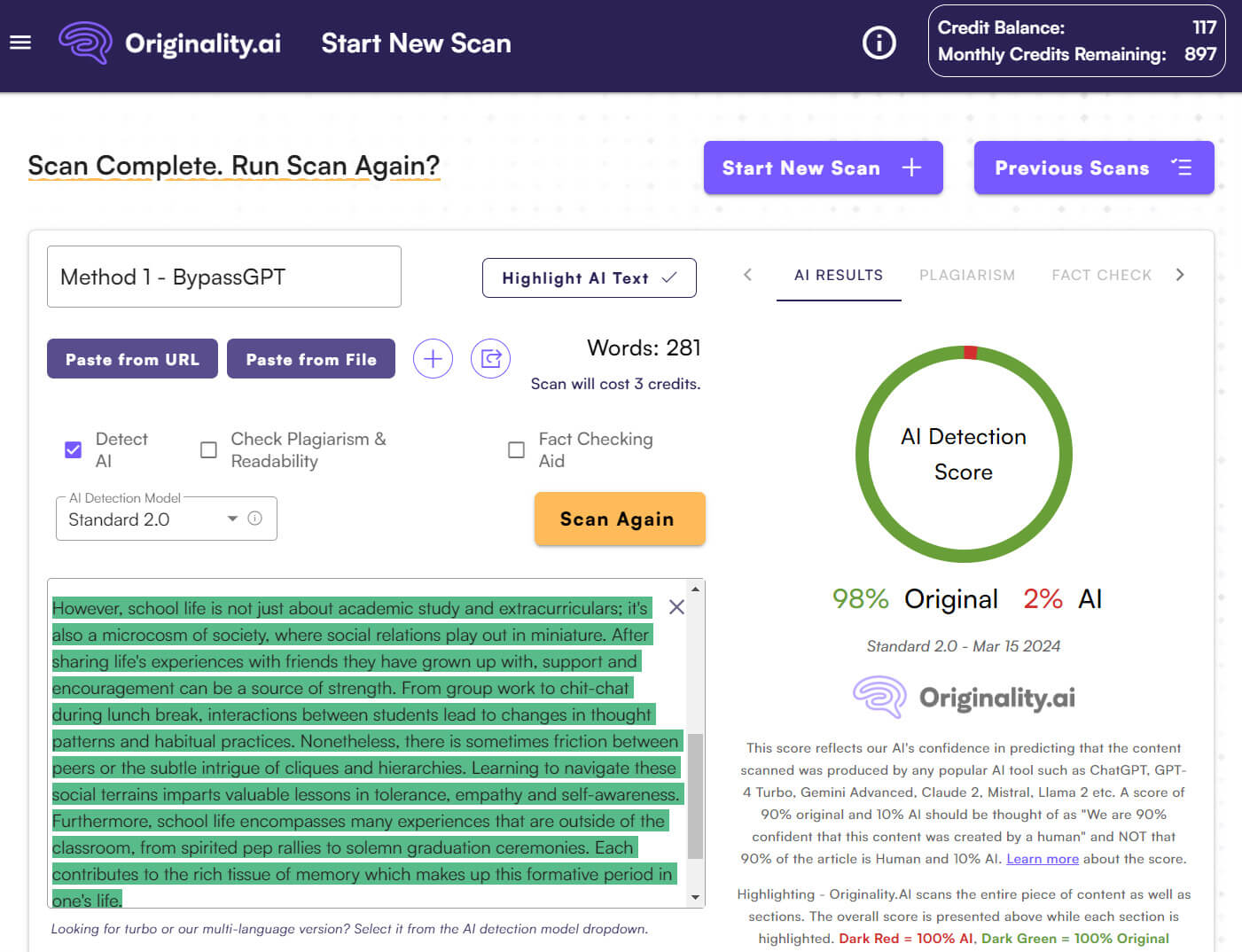Screen dimensions: 1242x952
Task: Follow the Learn more link
Action: [x=1042, y=859]
